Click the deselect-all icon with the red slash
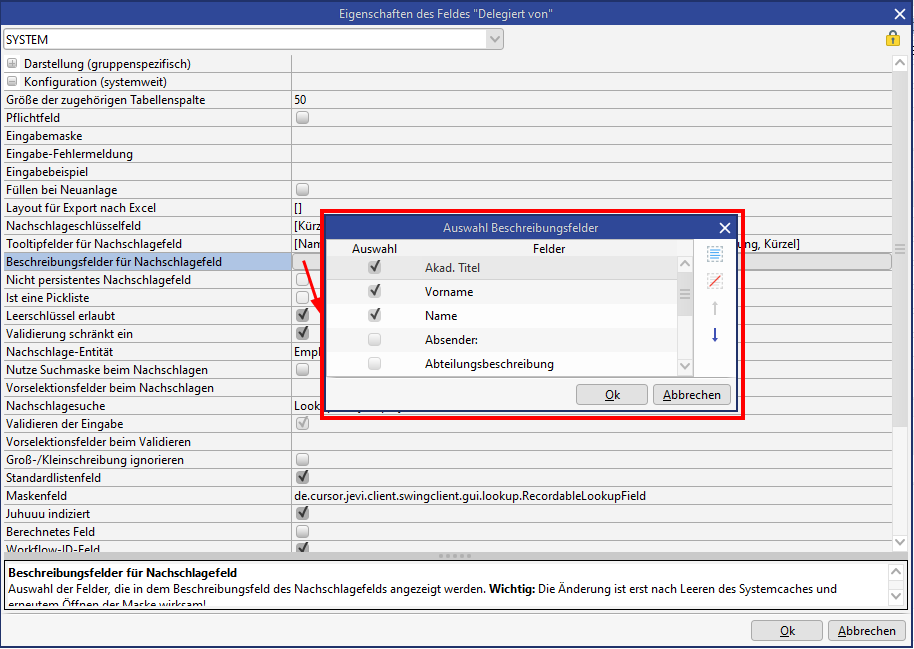Screen dimensions: 914x649 pyautogui.click(x=714, y=281)
